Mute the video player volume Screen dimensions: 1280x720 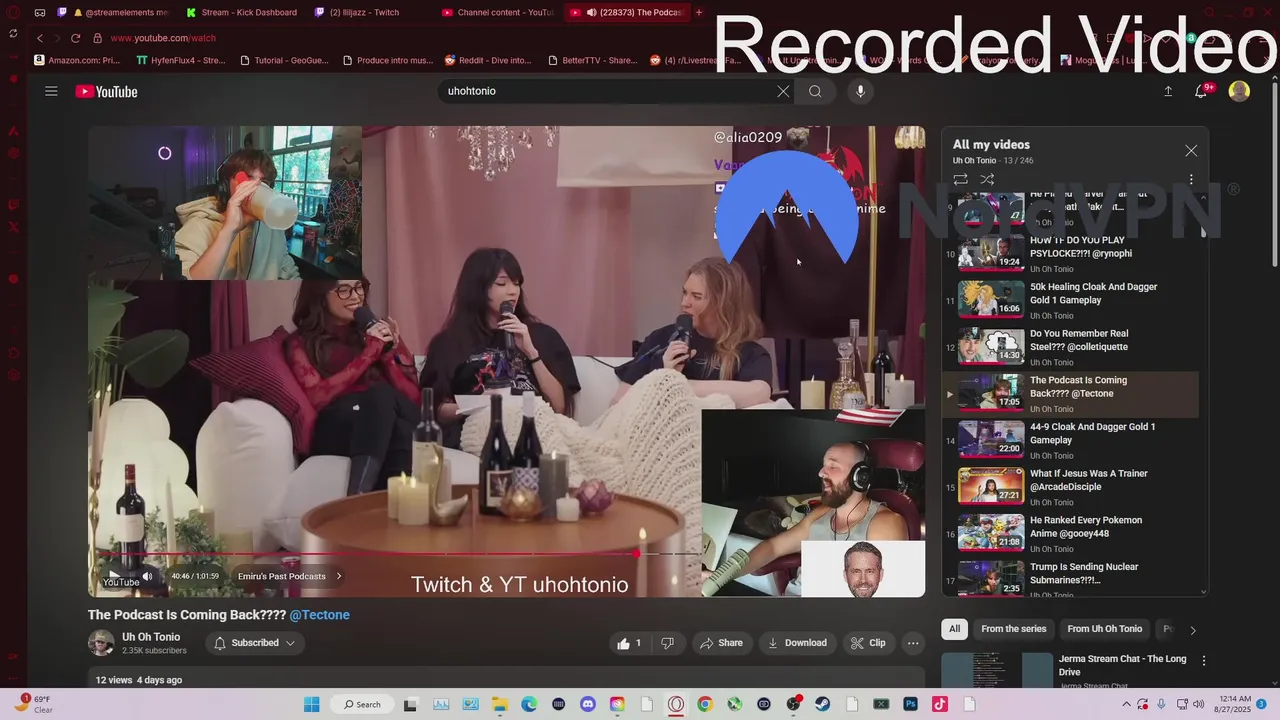click(x=148, y=576)
